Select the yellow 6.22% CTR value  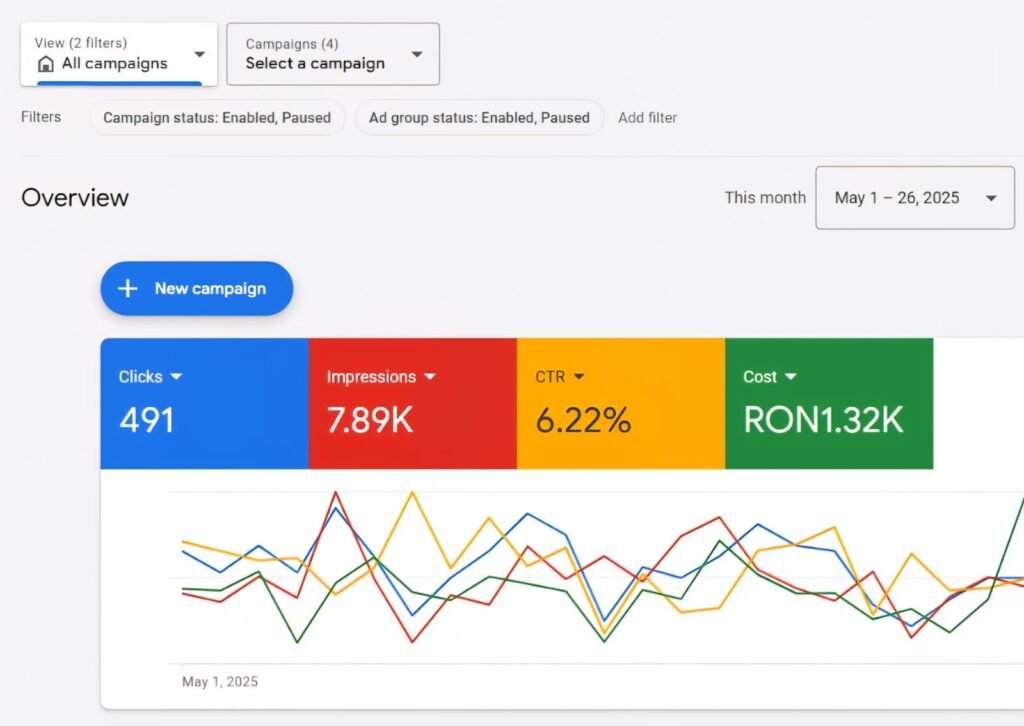coord(583,420)
